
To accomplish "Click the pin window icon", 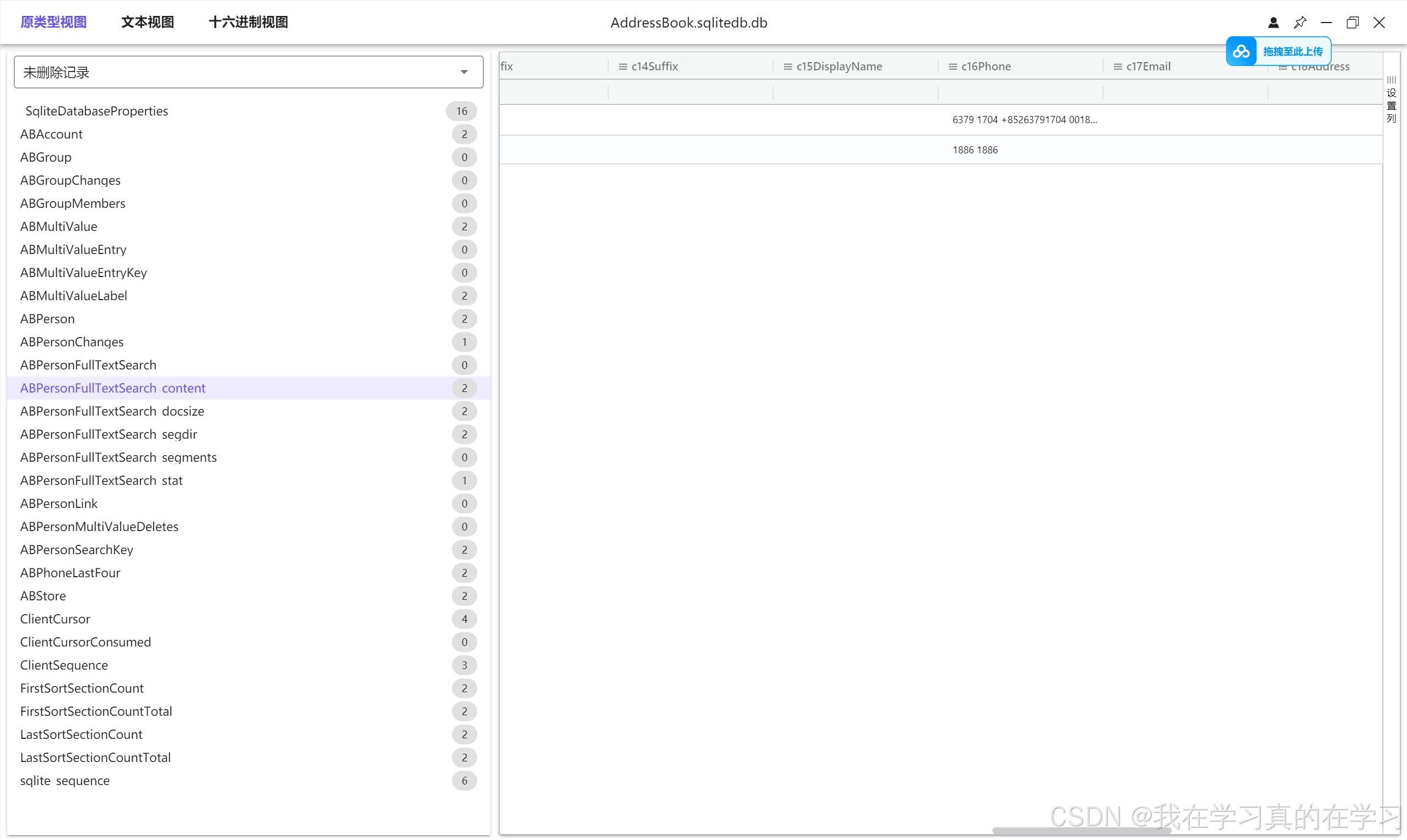I will (1299, 23).
